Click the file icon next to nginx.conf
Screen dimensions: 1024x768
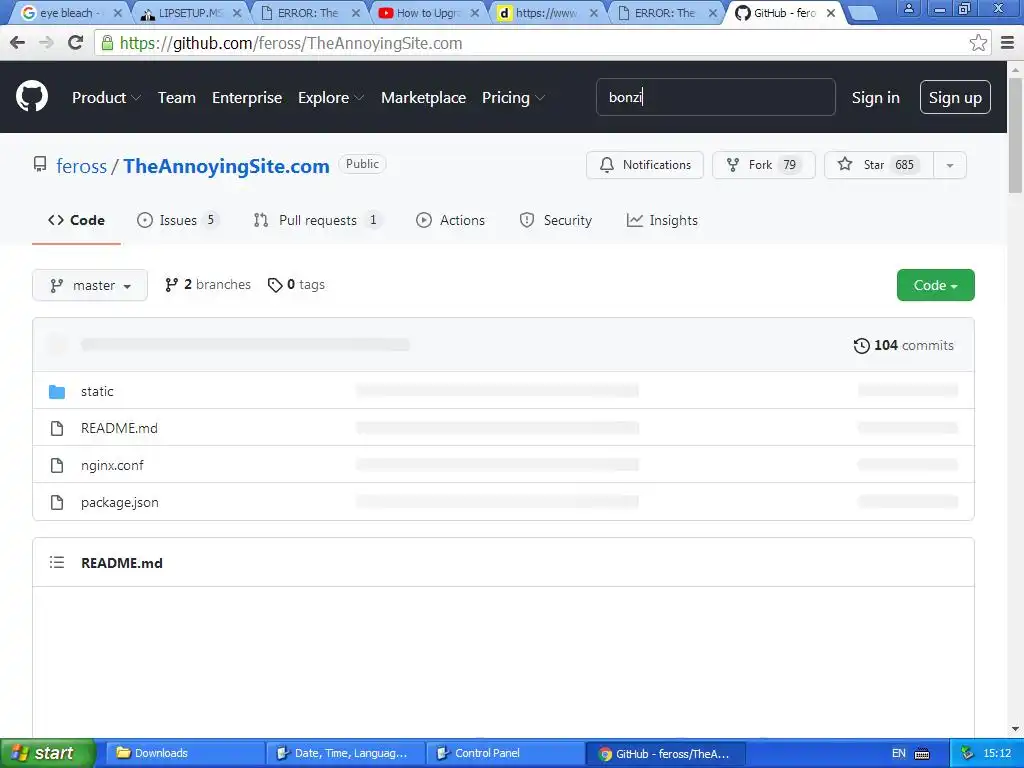(x=57, y=466)
